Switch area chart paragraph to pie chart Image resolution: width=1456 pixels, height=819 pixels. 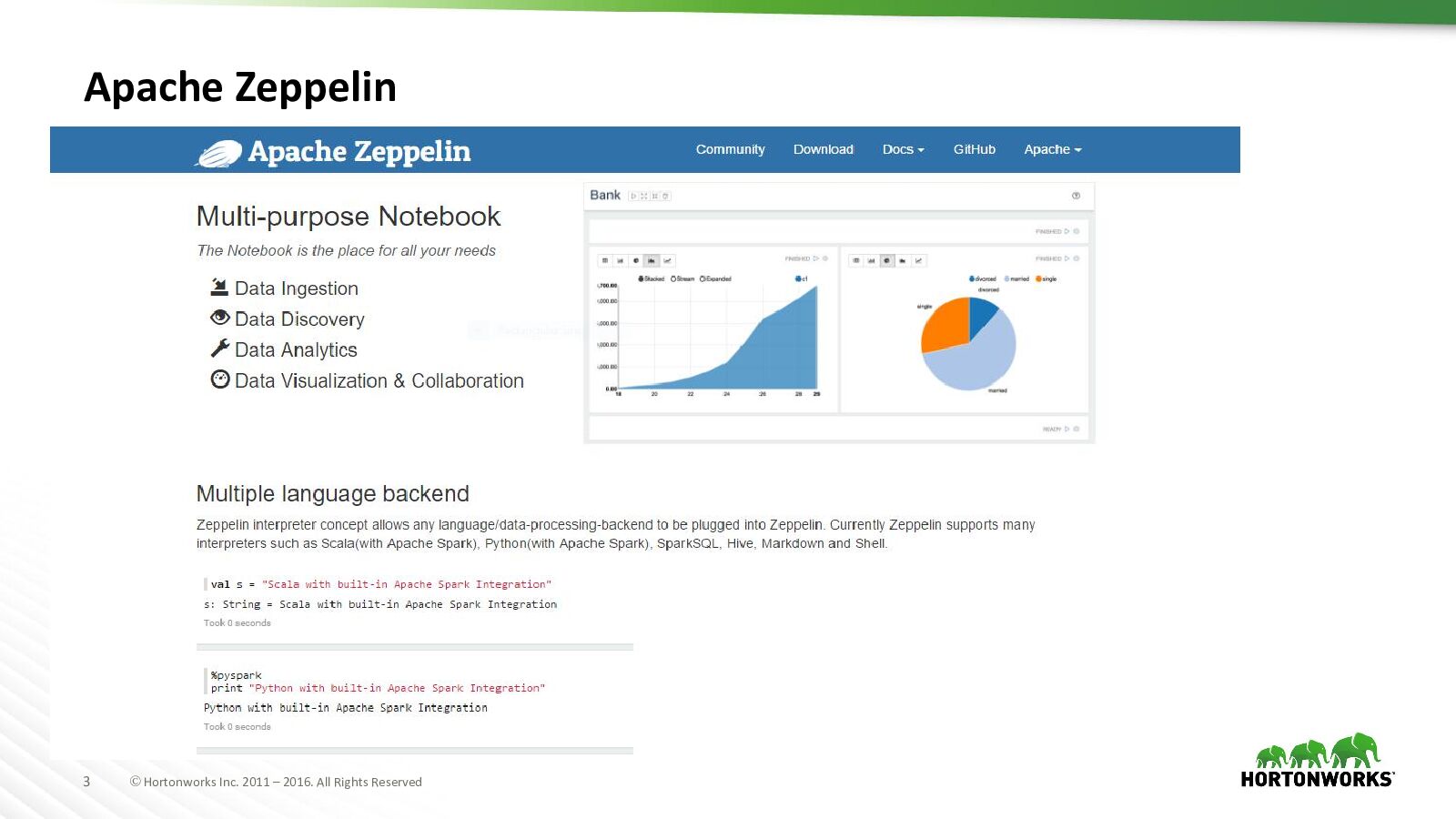click(636, 260)
